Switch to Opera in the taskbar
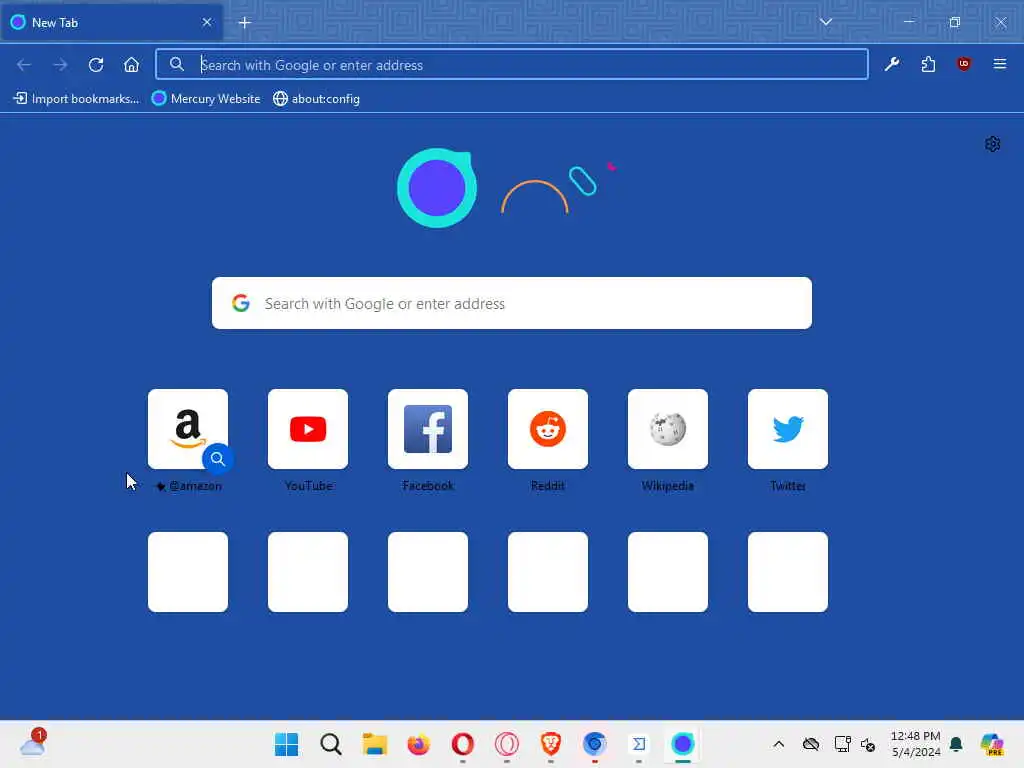This screenshot has height=768, width=1024. click(462, 744)
